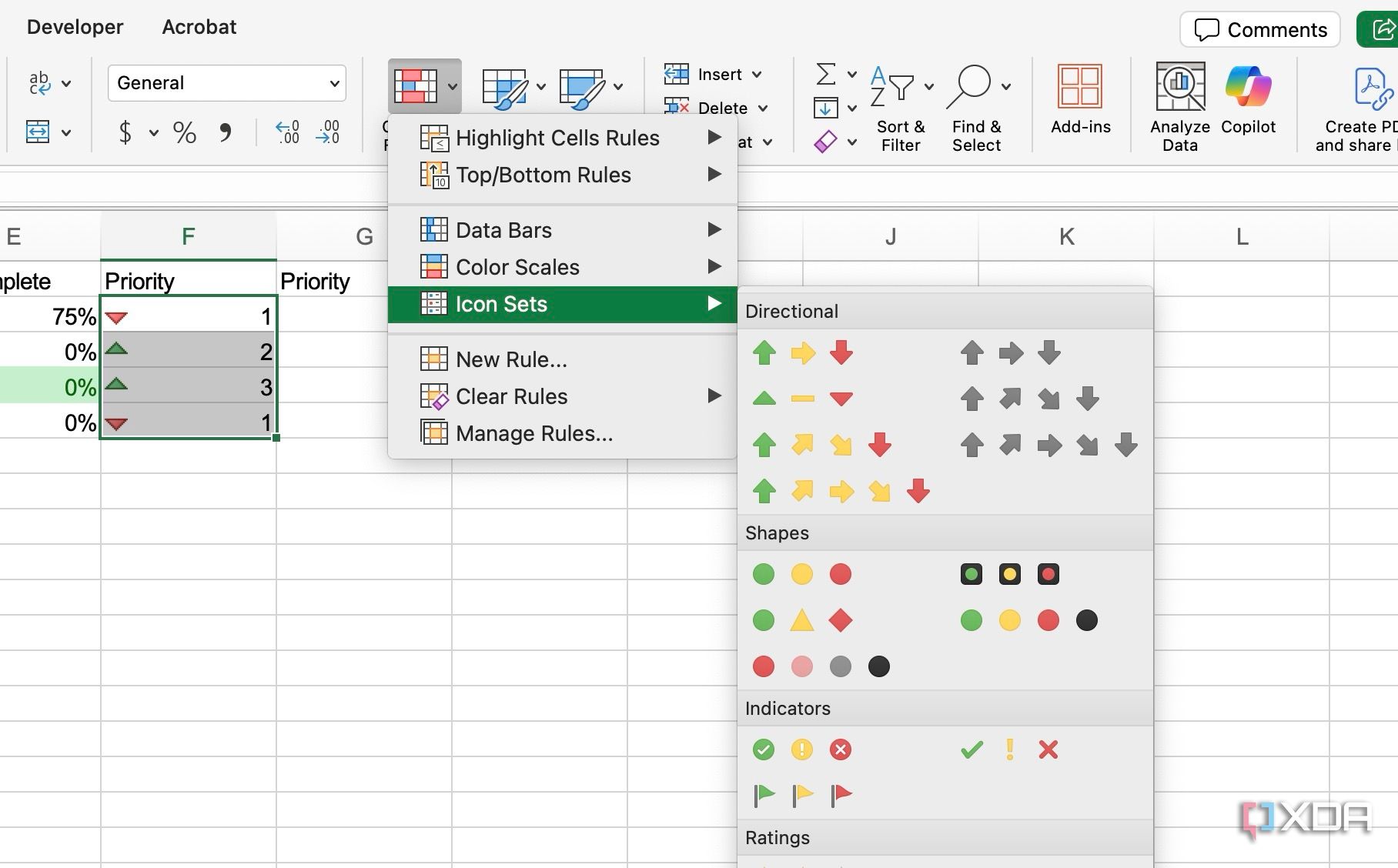
Task: Click Decrease Decimal icon
Action: pyautogui.click(x=328, y=132)
